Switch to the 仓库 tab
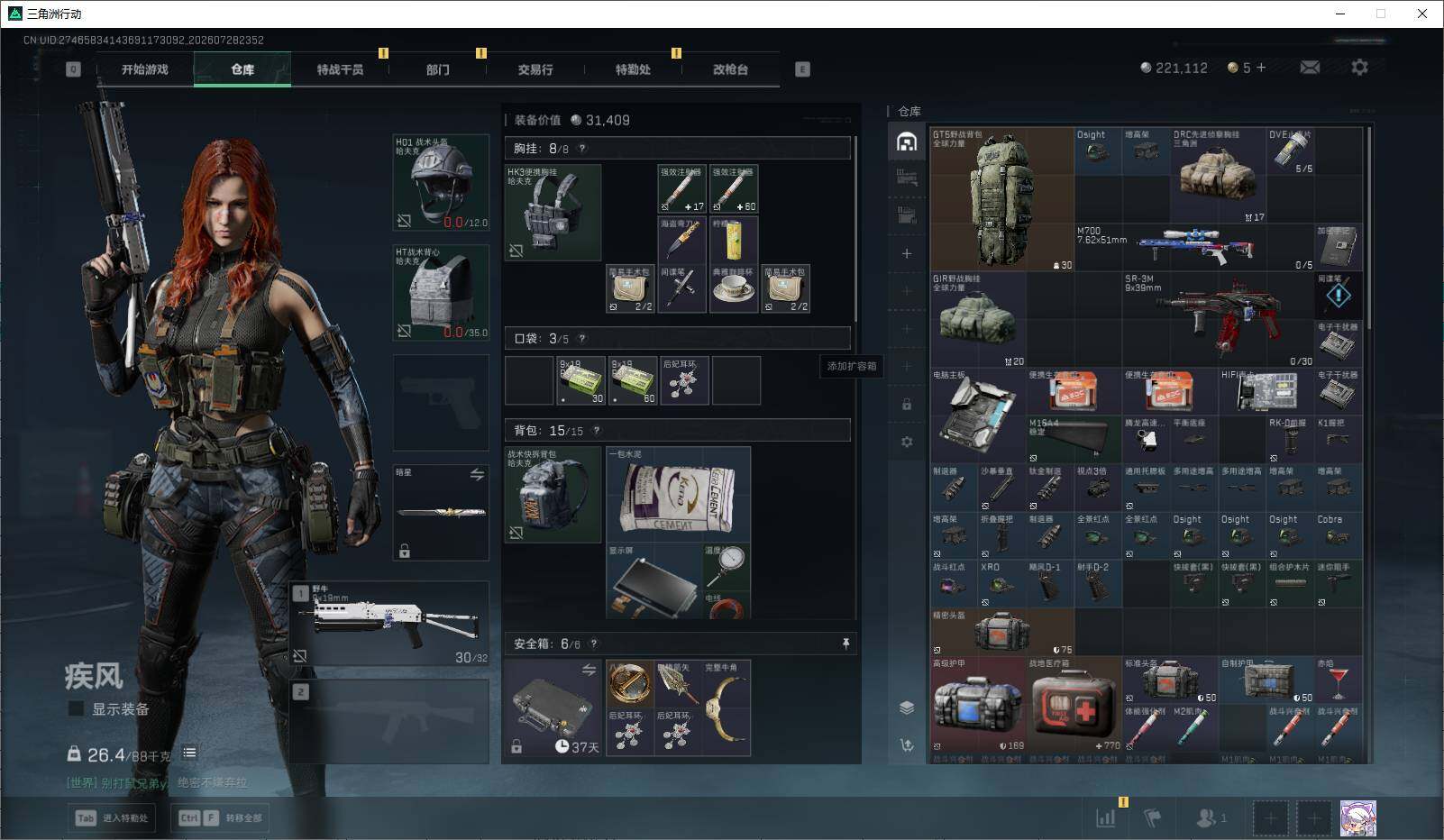The height and width of the screenshot is (840, 1444). (x=242, y=69)
